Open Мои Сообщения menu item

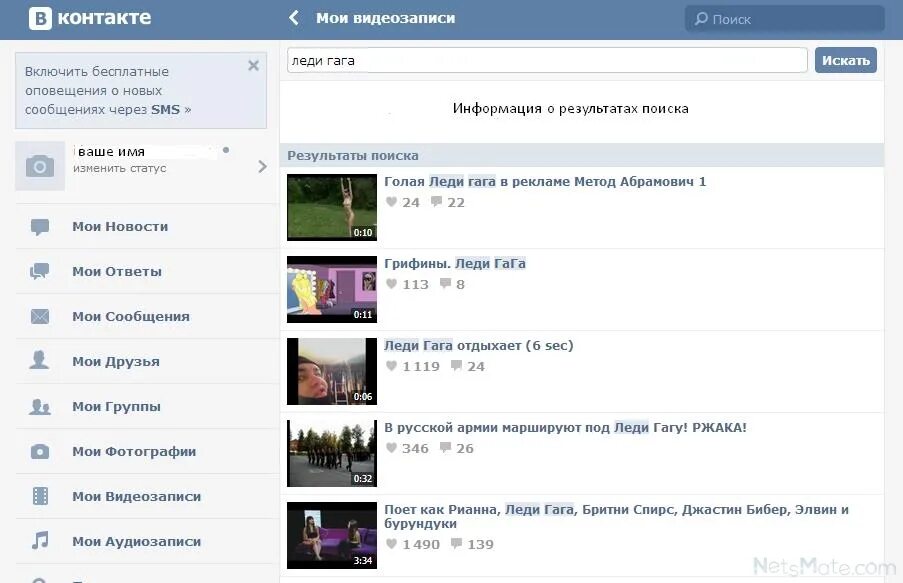click(147, 316)
